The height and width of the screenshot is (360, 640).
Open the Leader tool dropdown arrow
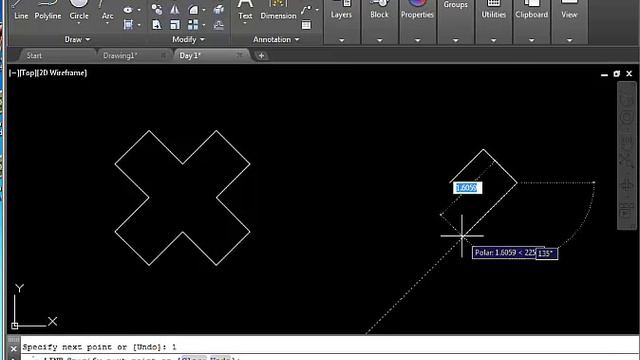pos(317,10)
